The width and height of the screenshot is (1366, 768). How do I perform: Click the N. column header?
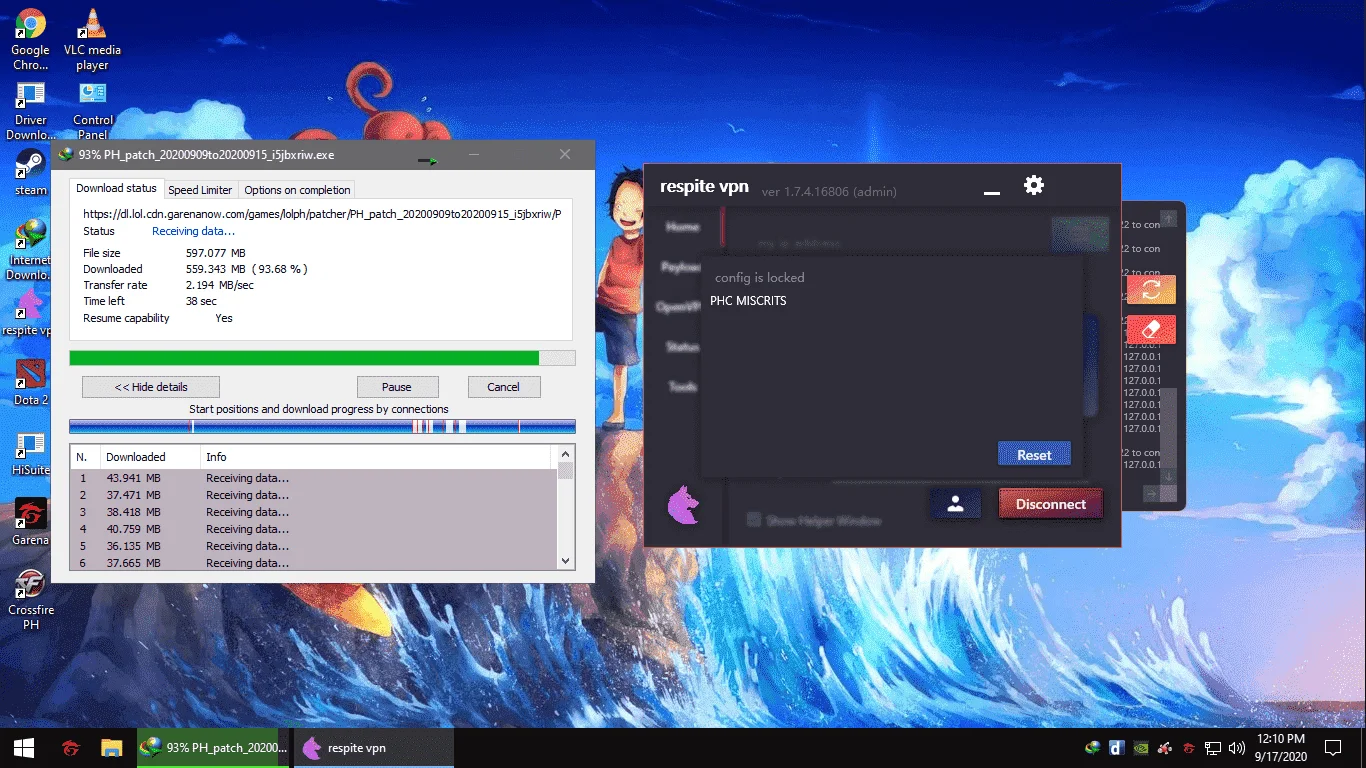[85, 457]
